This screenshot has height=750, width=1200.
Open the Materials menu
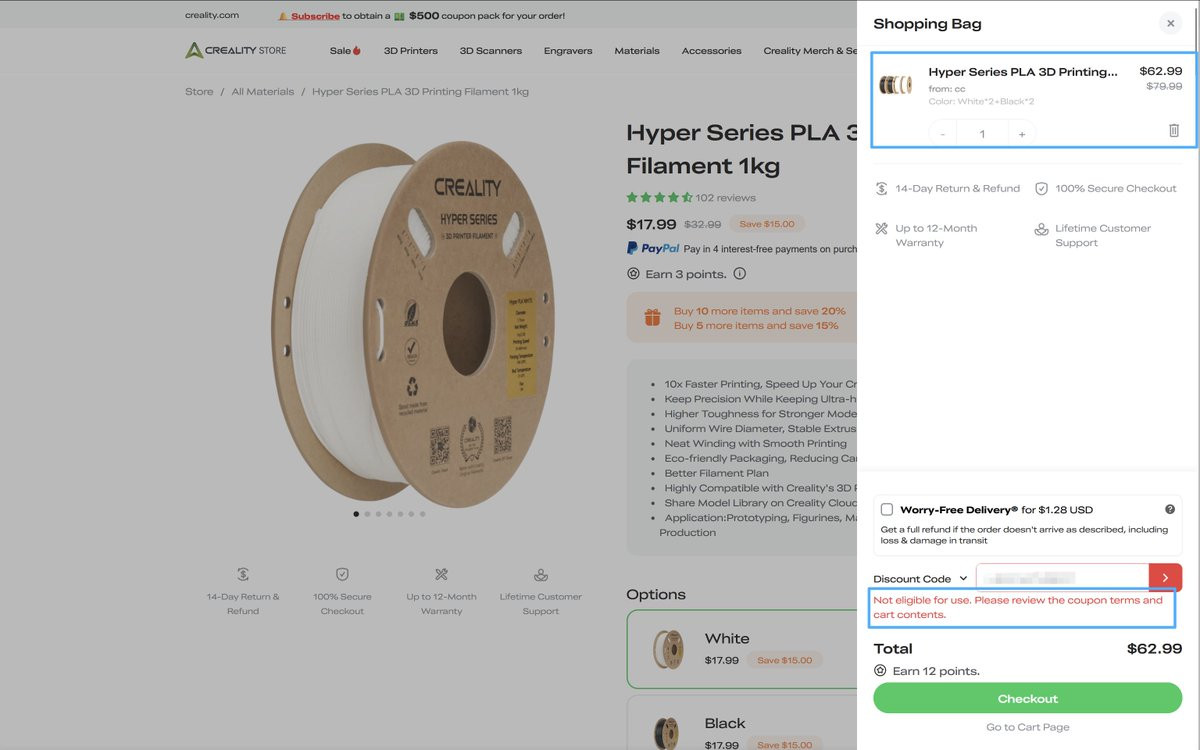click(x=637, y=51)
